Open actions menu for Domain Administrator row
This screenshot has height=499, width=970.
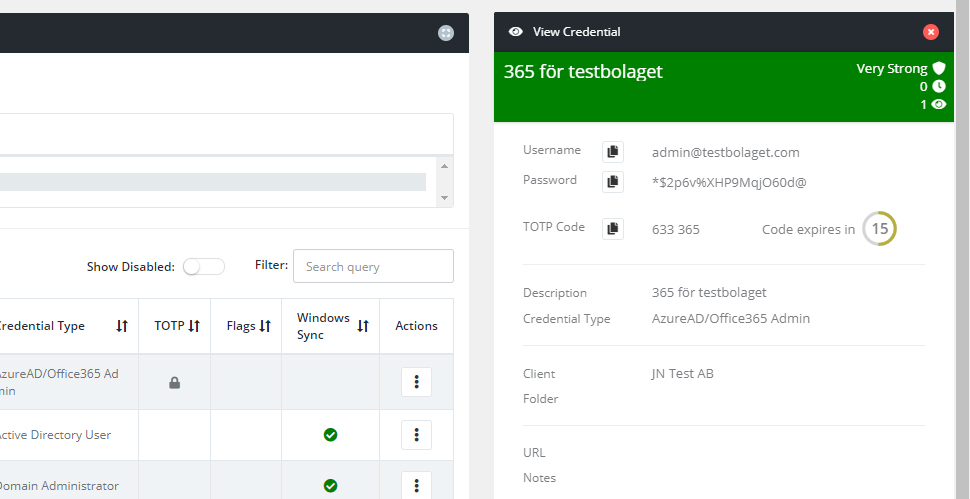click(416, 485)
